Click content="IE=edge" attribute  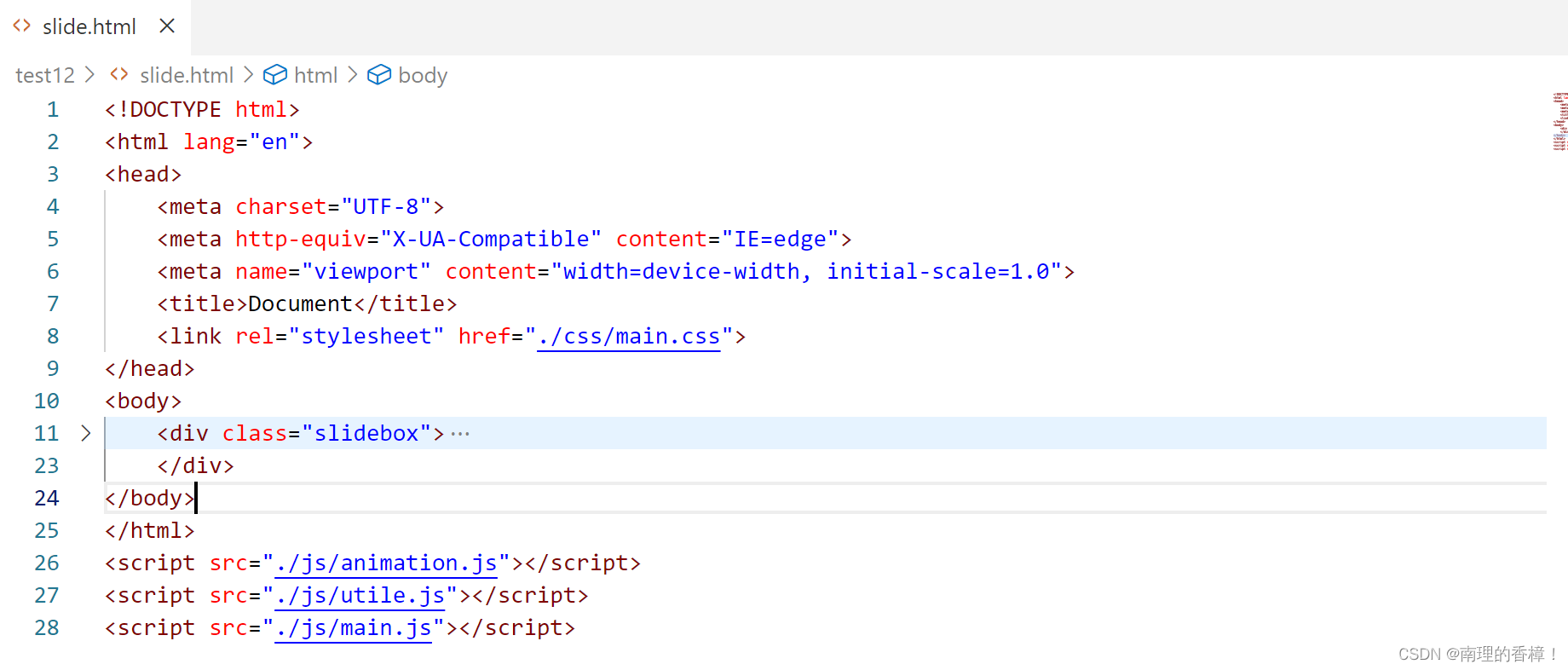coord(727,240)
